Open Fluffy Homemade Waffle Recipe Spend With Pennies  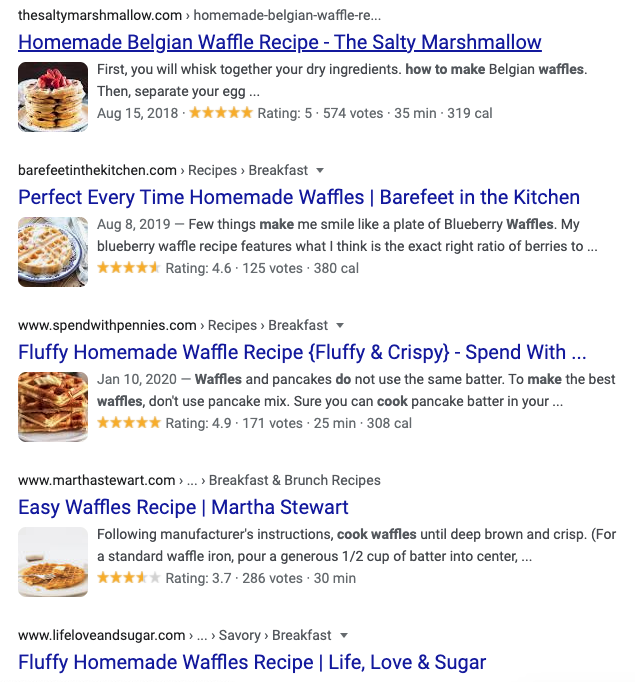pyautogui.click(x=302, y=352)
